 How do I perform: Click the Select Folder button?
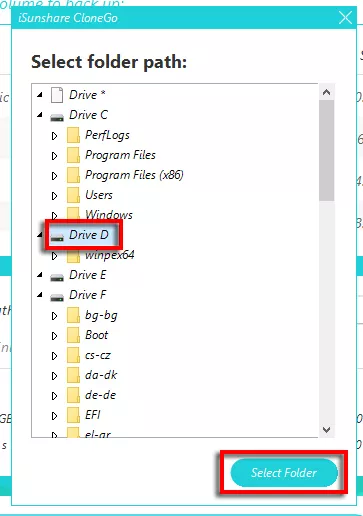coord(284,472)
